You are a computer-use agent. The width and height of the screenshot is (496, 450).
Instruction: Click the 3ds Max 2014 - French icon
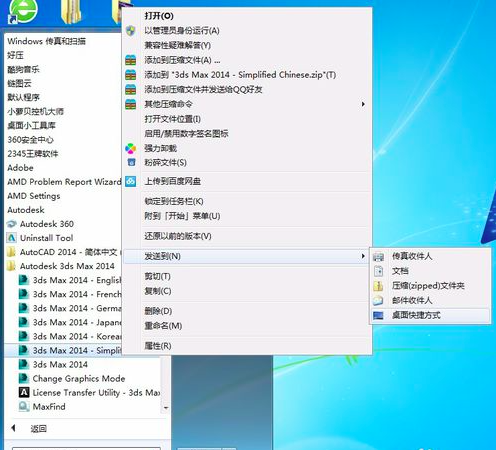[23, 294]
